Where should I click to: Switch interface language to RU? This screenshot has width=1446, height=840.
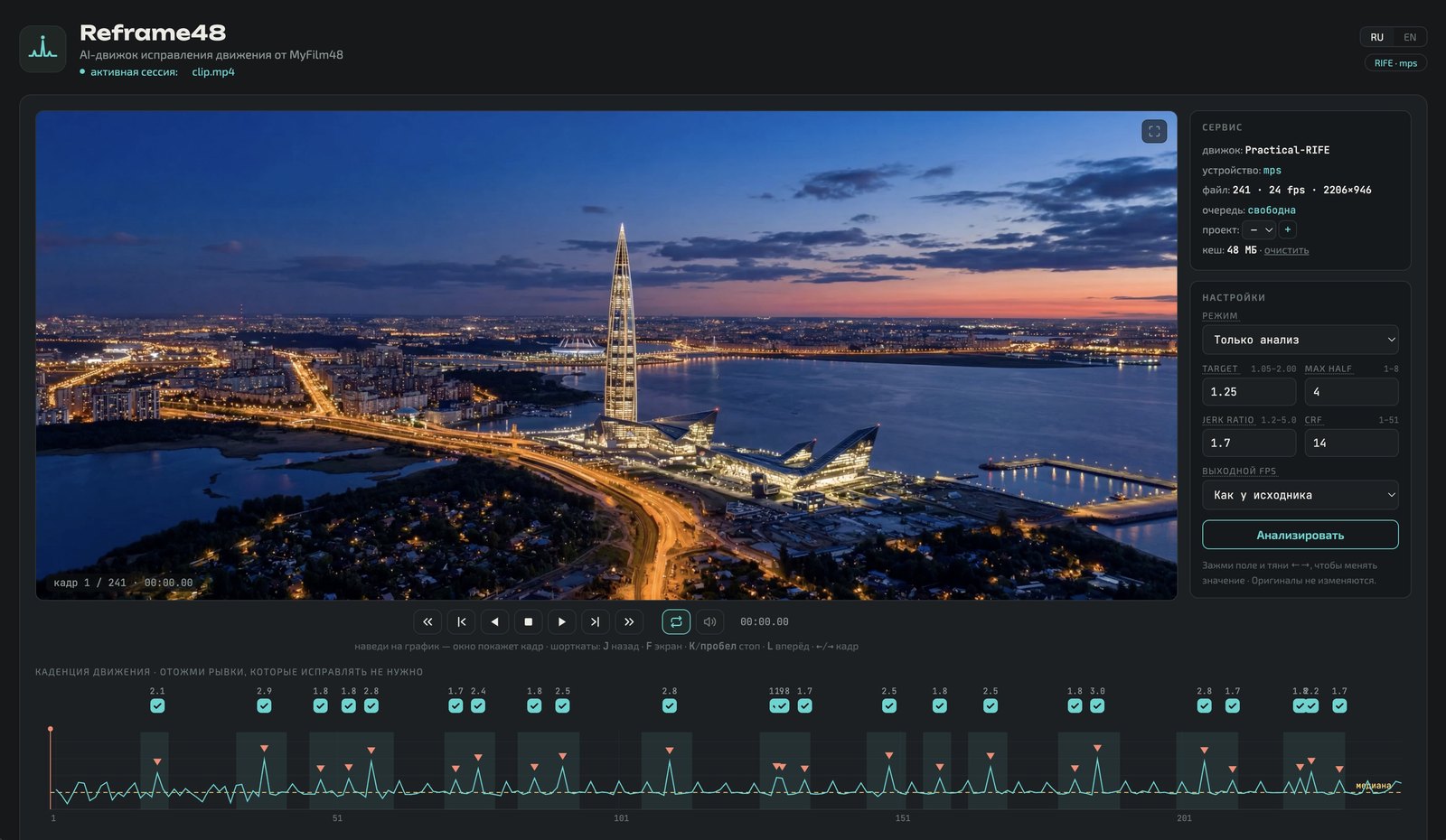[x=1376, y=37]
